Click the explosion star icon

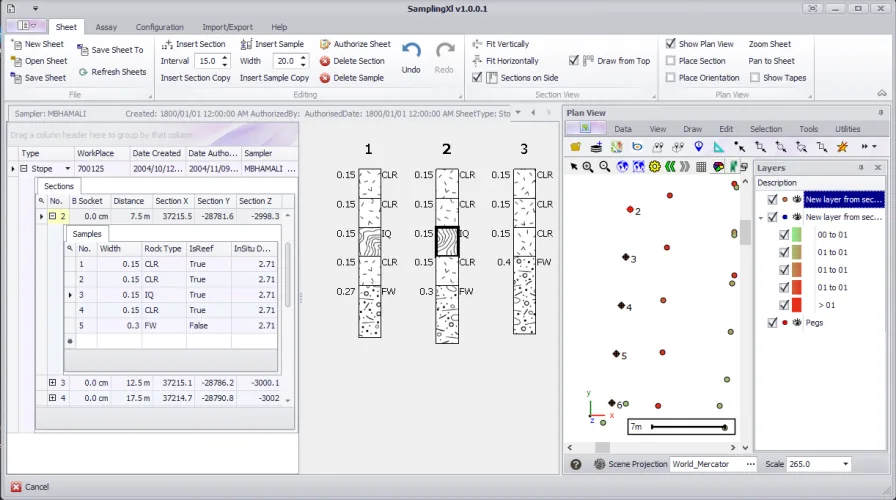pyautogui.click(x=842, y=147)
